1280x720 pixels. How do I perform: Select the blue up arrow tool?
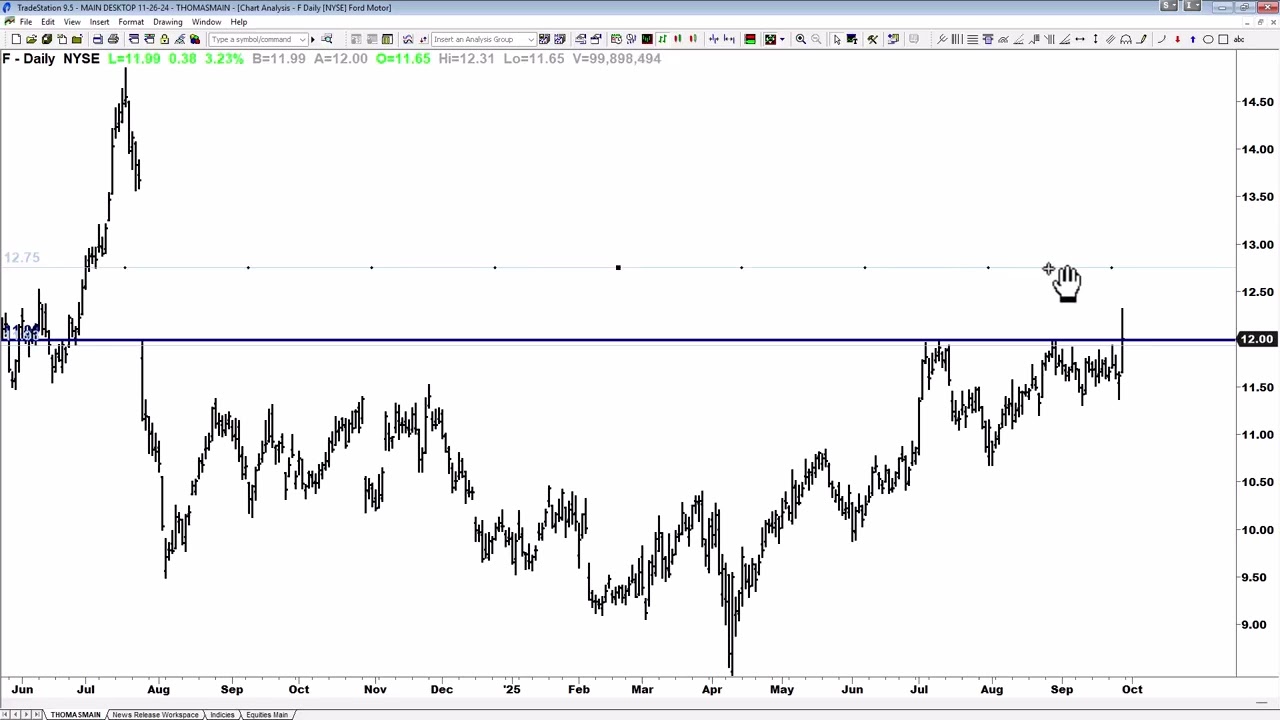pos(1192,39)
